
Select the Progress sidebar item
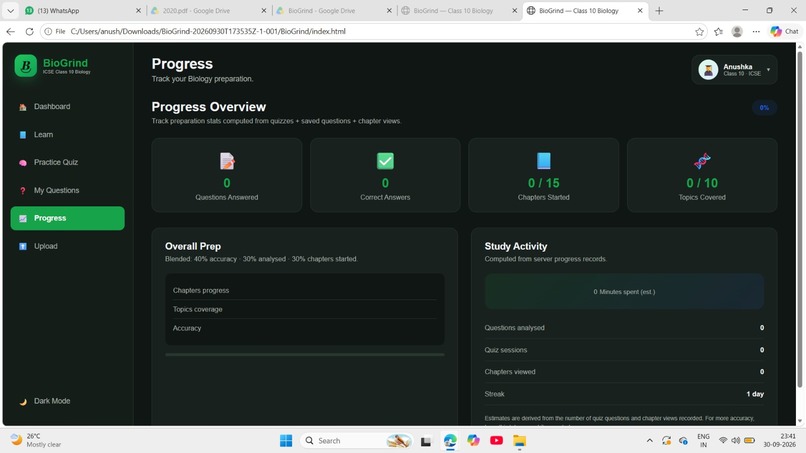click(x=67, y=218)
